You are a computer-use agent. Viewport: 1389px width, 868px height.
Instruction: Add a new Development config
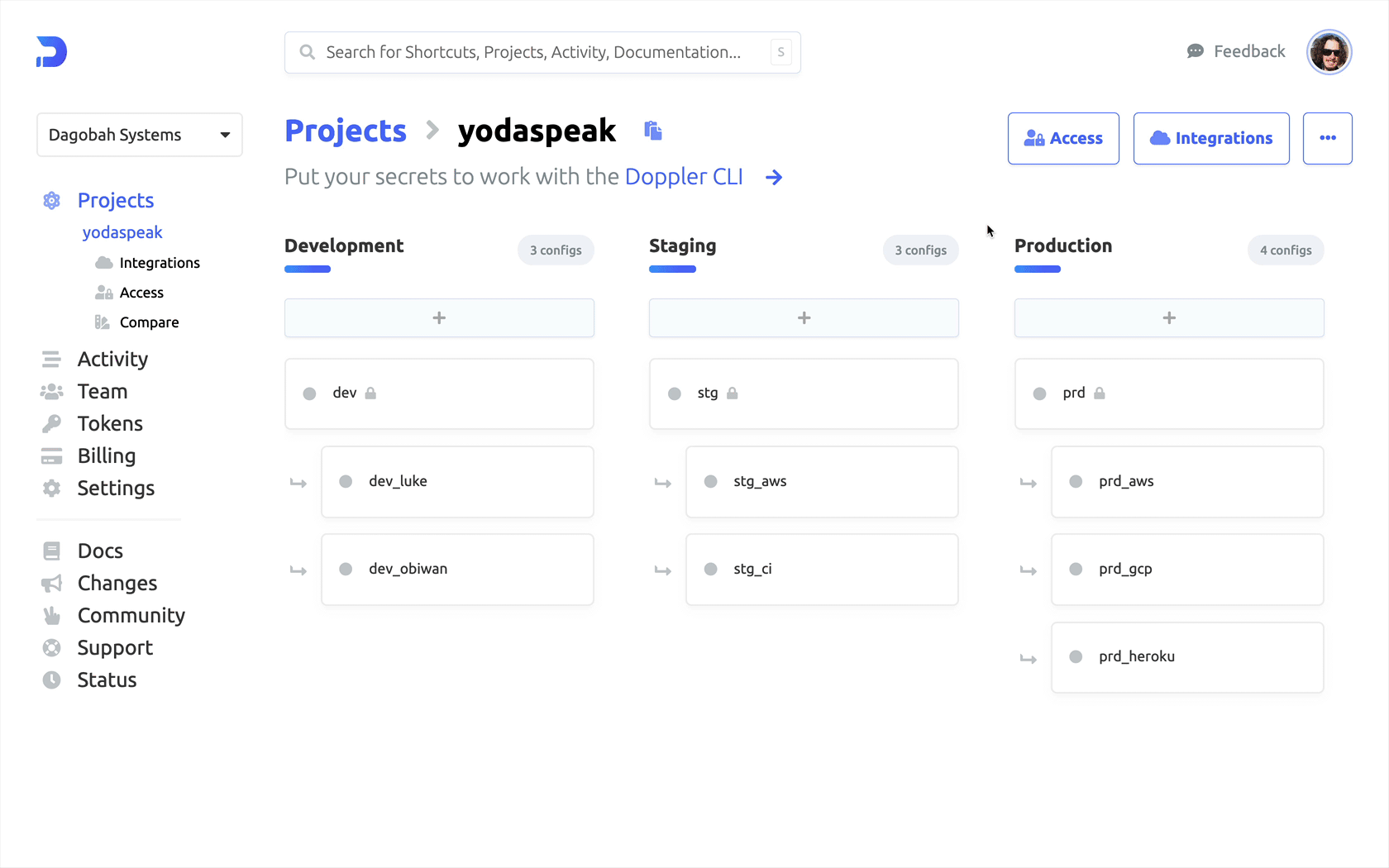point(439,318)
